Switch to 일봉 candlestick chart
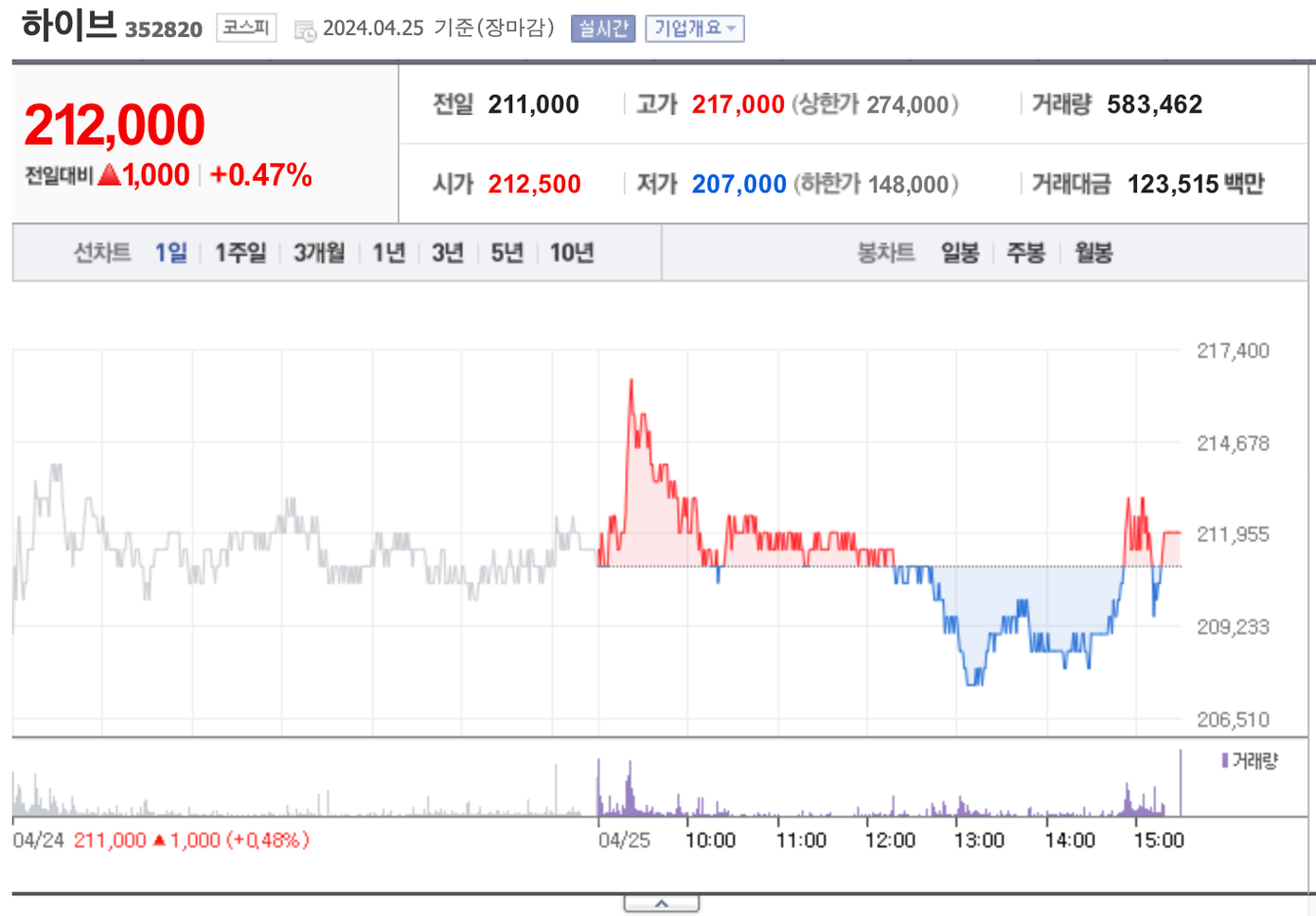This screenshot has width=1316, height=916. [959, 253]
